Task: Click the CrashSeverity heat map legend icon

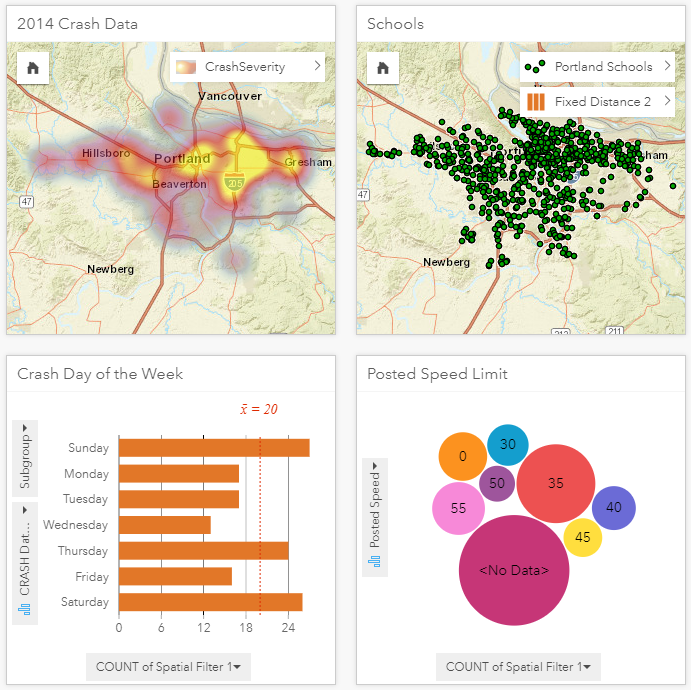Action: pyautogui.click(x=186, y=67)
